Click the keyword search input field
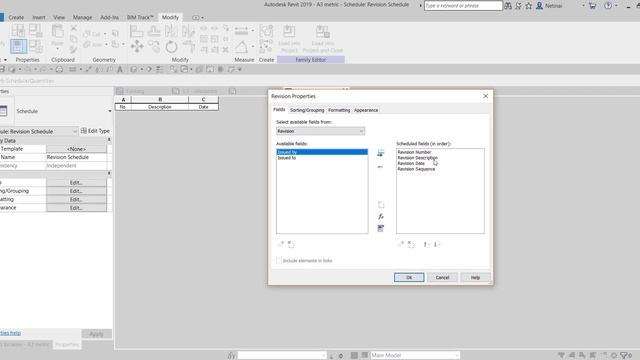 point(463,6)
